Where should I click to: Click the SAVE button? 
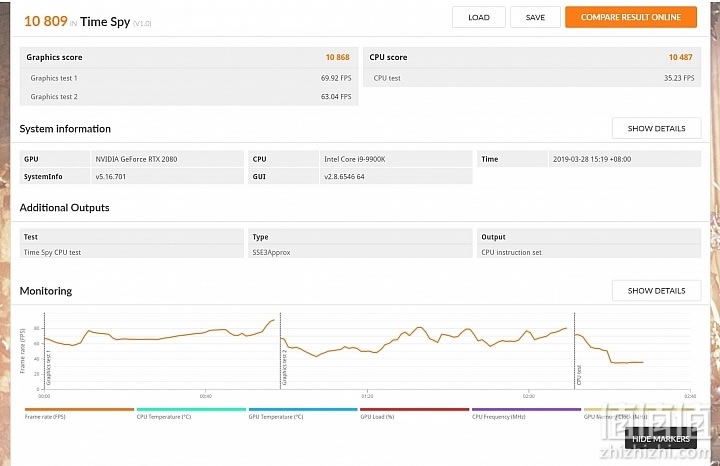535,17
